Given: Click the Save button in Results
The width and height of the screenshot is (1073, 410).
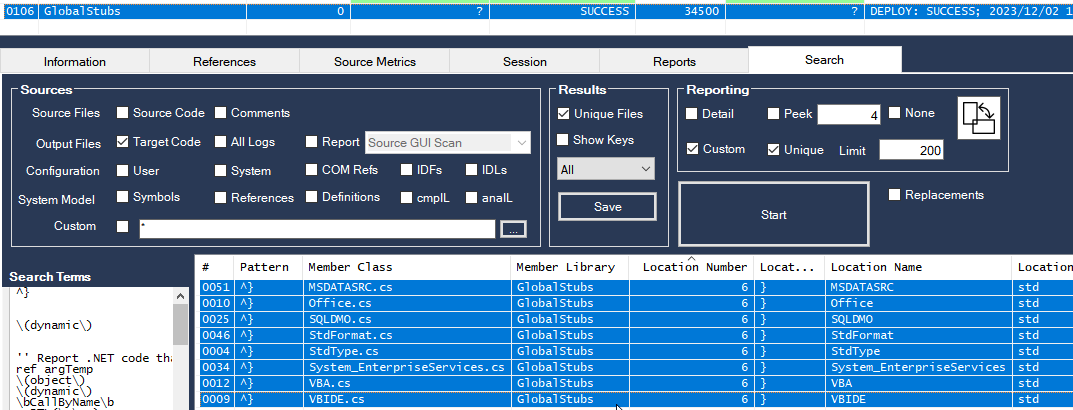Looking at the screenshot, I should pos(607,207).
